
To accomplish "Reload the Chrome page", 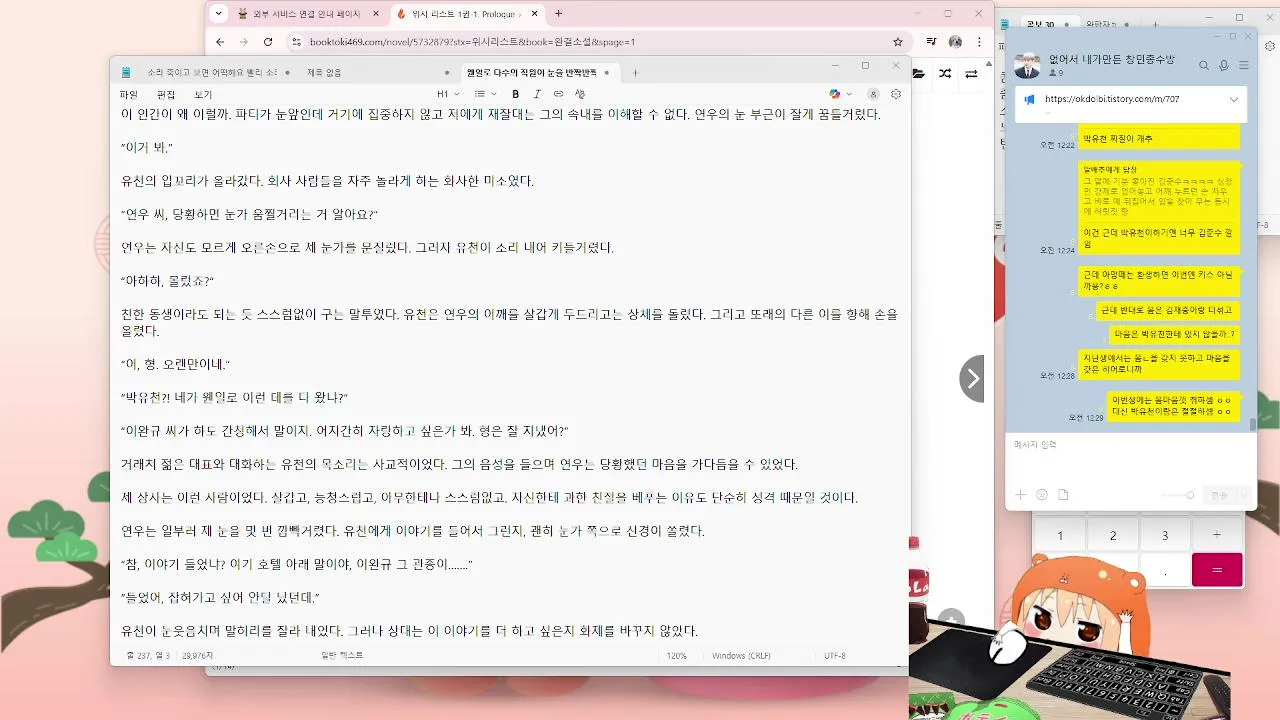I will click(x=268, y=42).
